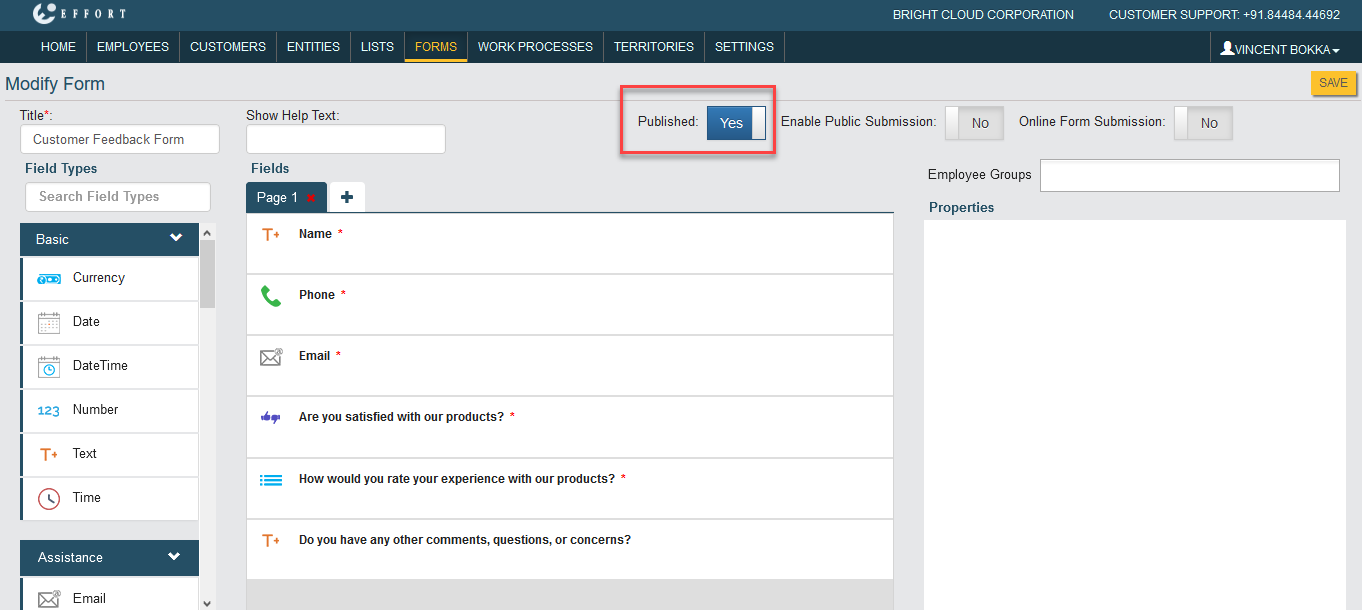This screenshot has width=1362, height=610.
Task: Turn on Online Form Submission
Action: [x=1203, y=123]
